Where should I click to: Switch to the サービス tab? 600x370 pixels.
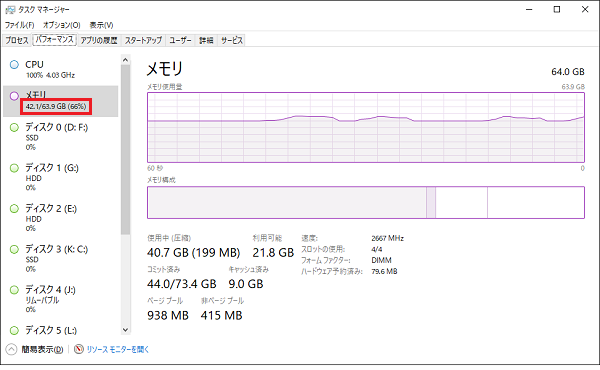(x=232, y=40)
